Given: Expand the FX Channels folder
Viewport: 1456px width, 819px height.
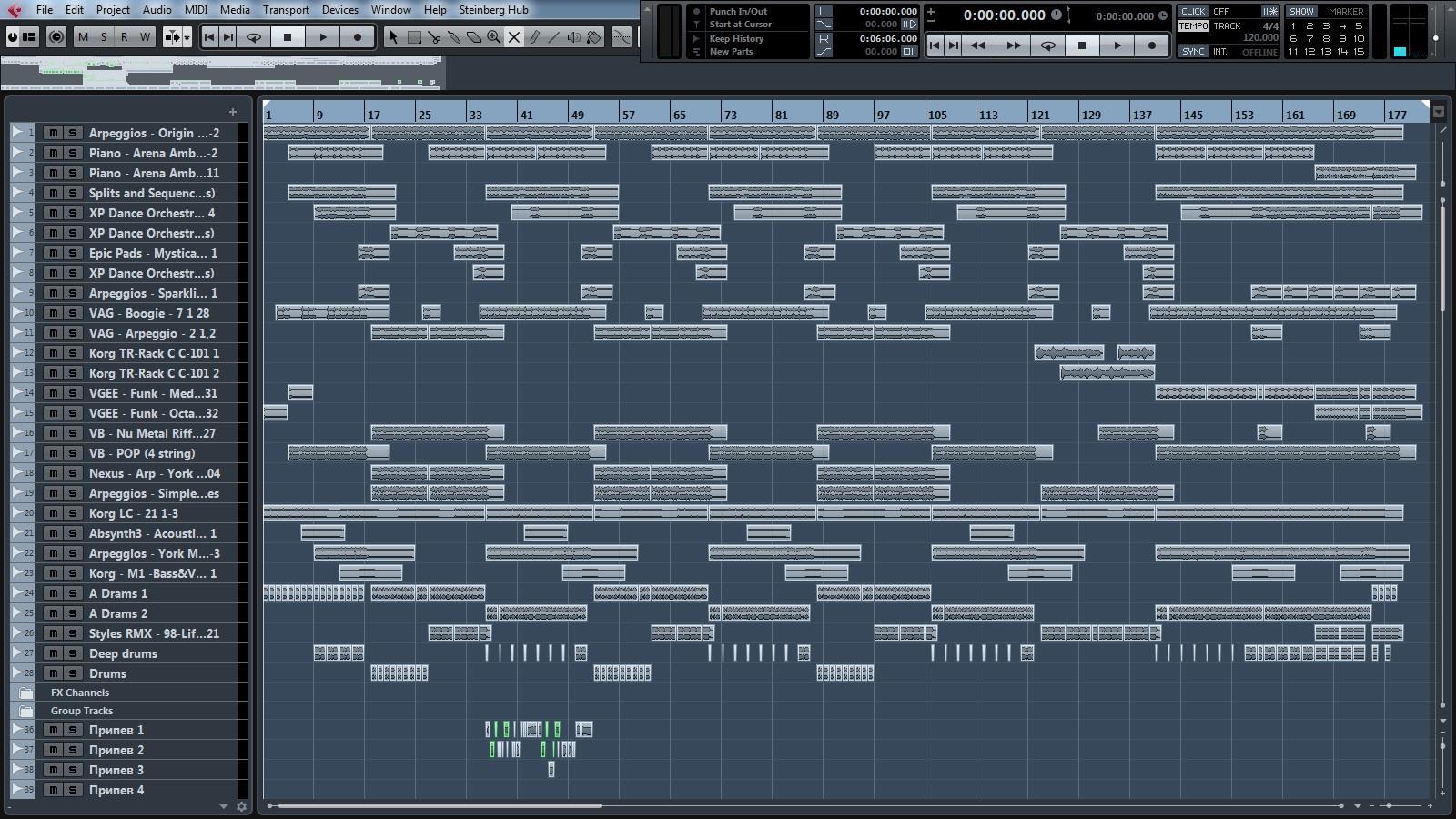Looking at the screenshot, I should point(26,693).
